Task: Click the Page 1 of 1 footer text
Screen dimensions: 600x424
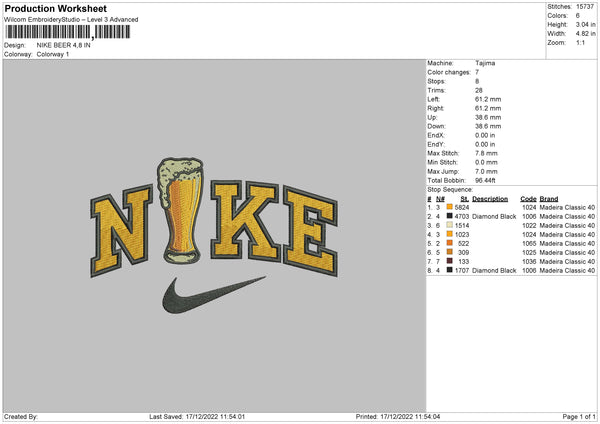Action: tap(572, 417)
